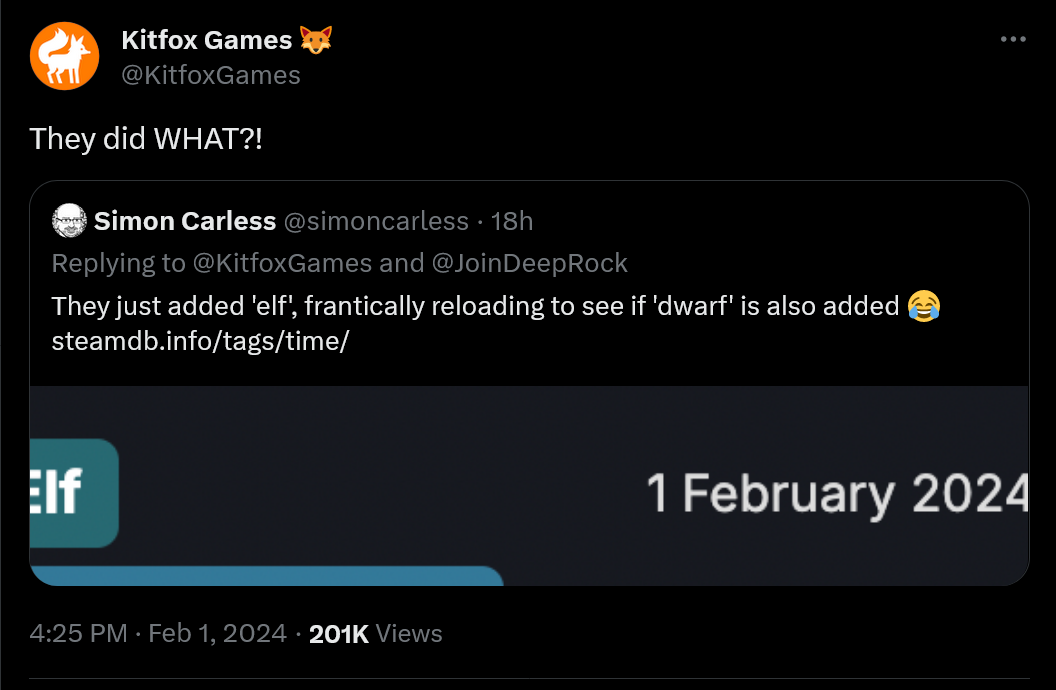
Task: Select the quoted Simon Carless tweet
Action: click(x=528, y=300)
